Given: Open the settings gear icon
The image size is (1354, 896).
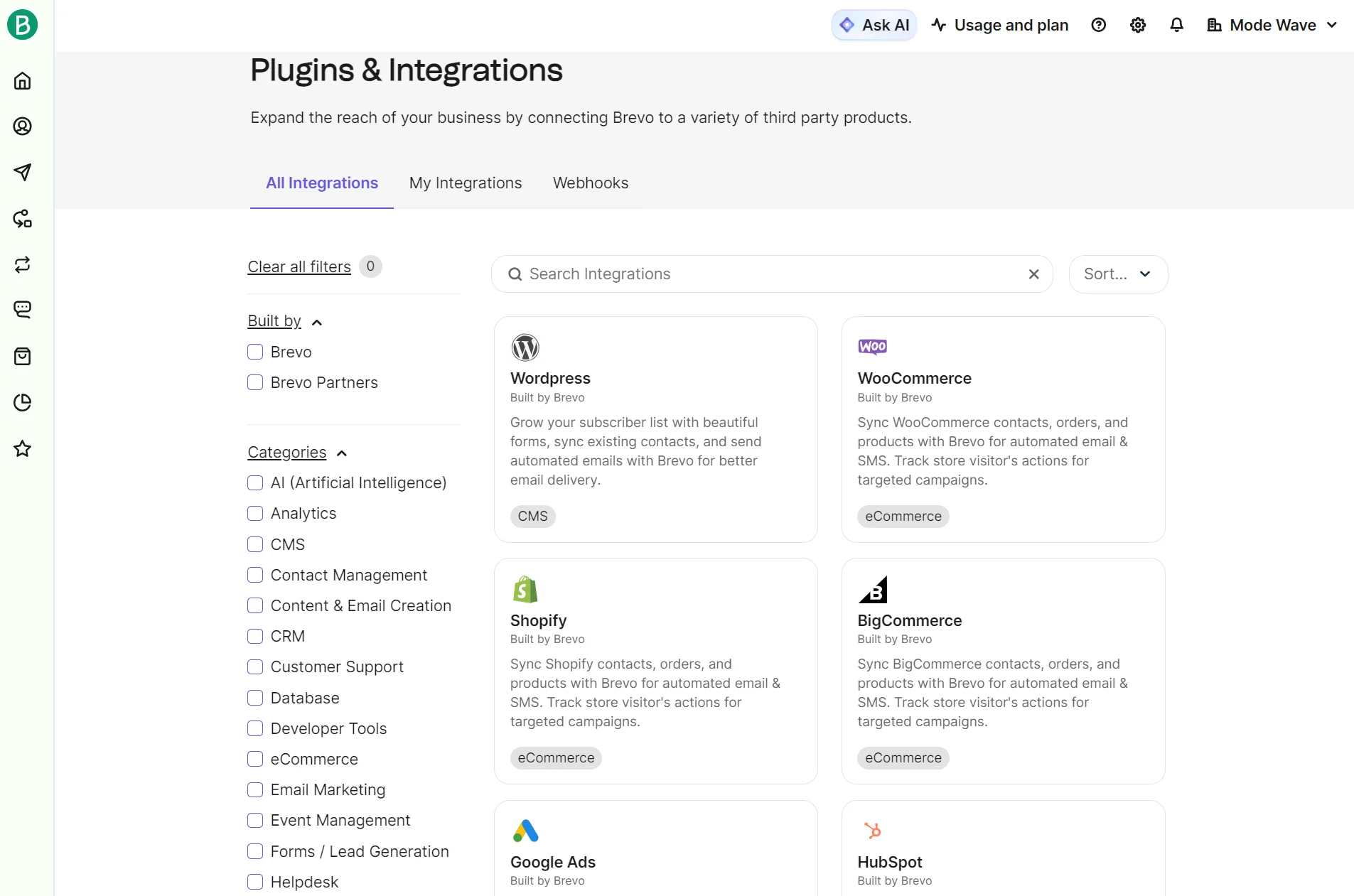Looking at the screenshot, I should click(1138, 26).
